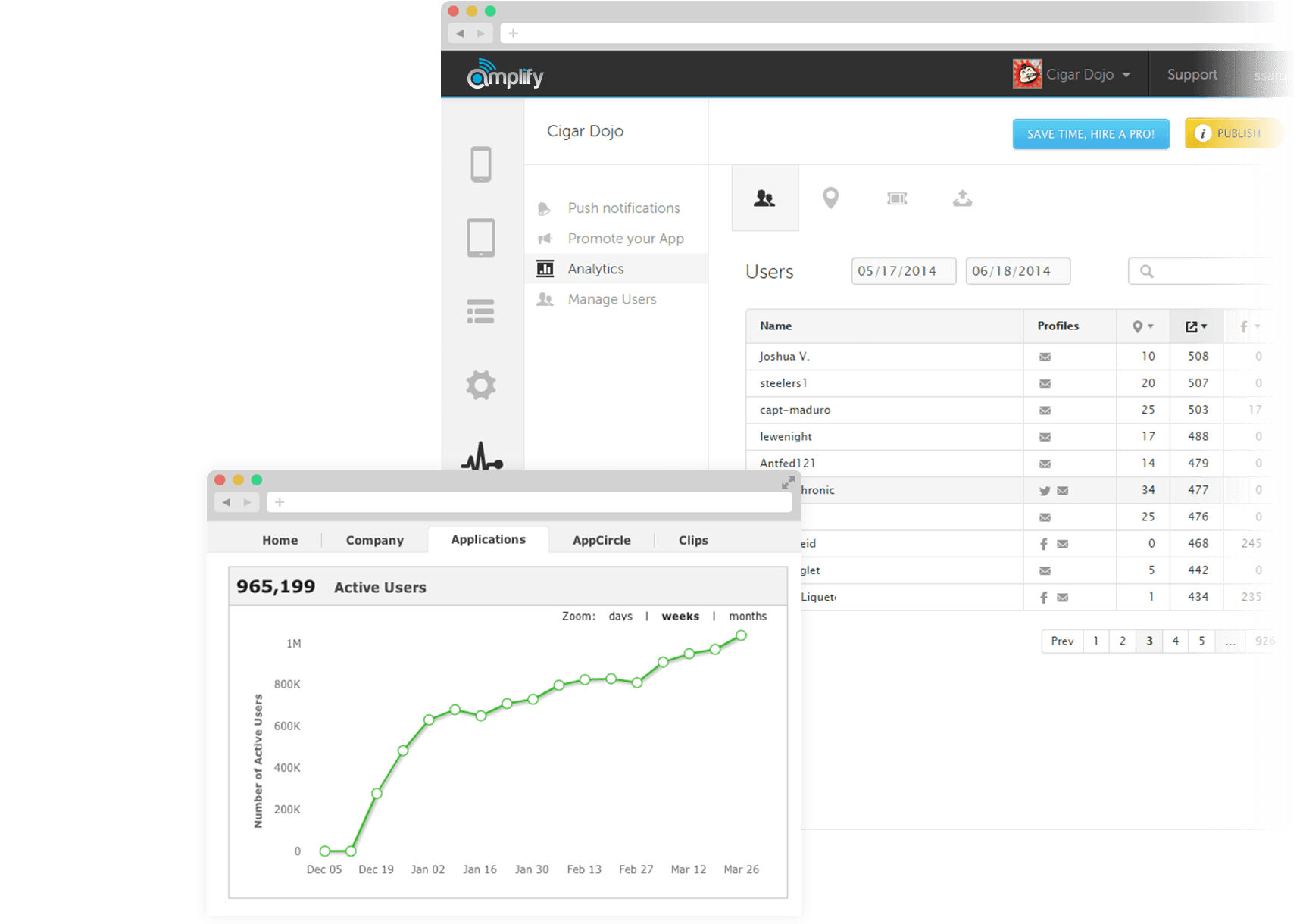This screenshot has width=1303, height=924.
Task: Click Facebook icon in the 434 row
Action: click(1044, 597)
